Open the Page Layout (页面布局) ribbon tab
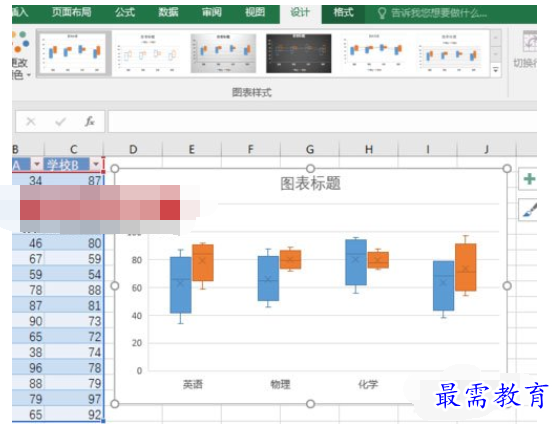This screenshot has width=557, height=427. 71,12
